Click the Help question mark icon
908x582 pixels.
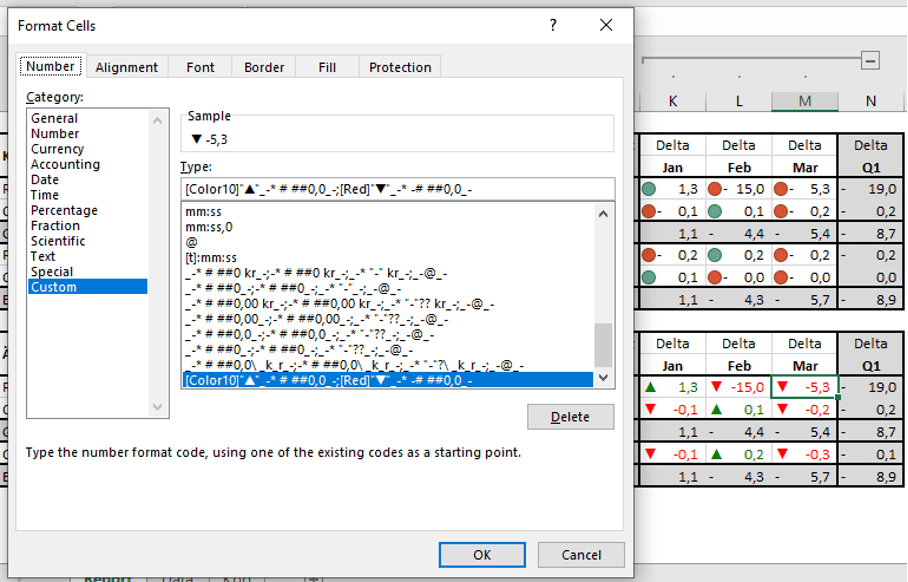pyautogui.click(x=554, y=26)
